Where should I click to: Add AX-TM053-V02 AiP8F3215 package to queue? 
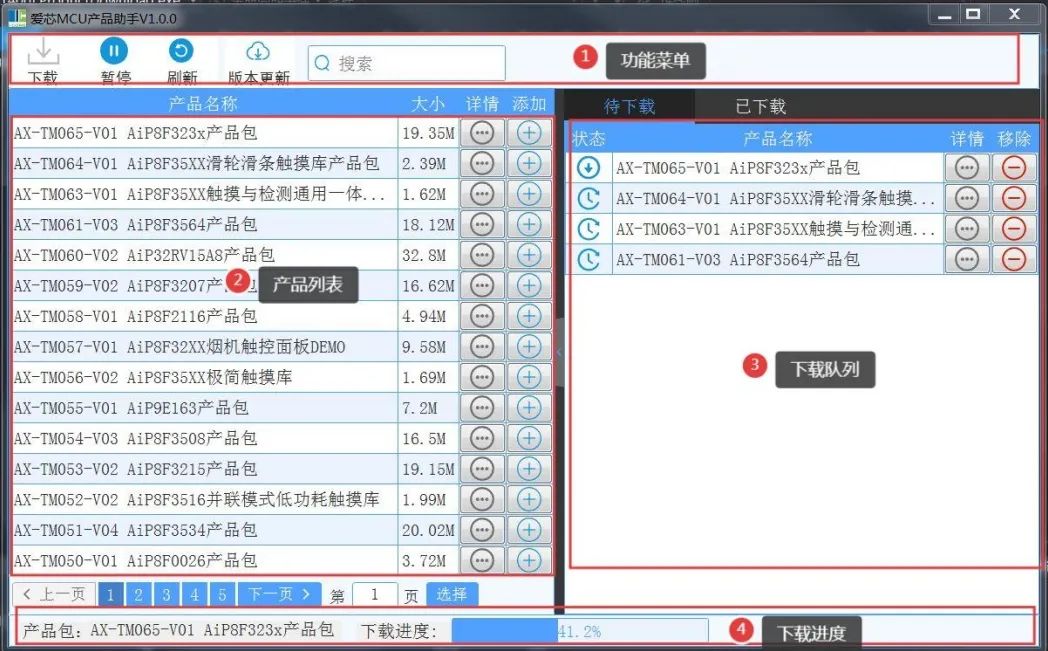pyautogui.click(x=529, y=469)
